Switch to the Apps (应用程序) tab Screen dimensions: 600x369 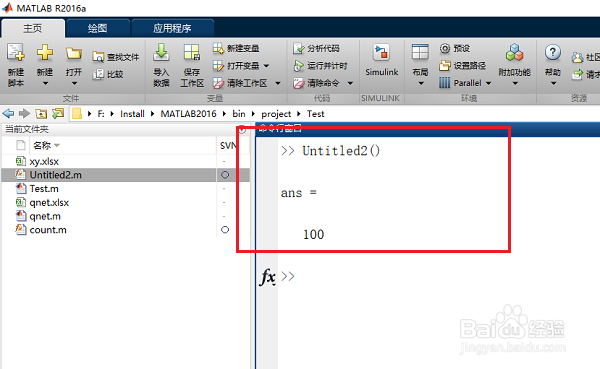(172, 28)
